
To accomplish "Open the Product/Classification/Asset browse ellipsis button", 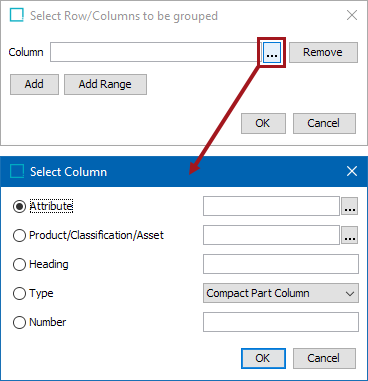I will pyautogui.click(x=349, y=235).
